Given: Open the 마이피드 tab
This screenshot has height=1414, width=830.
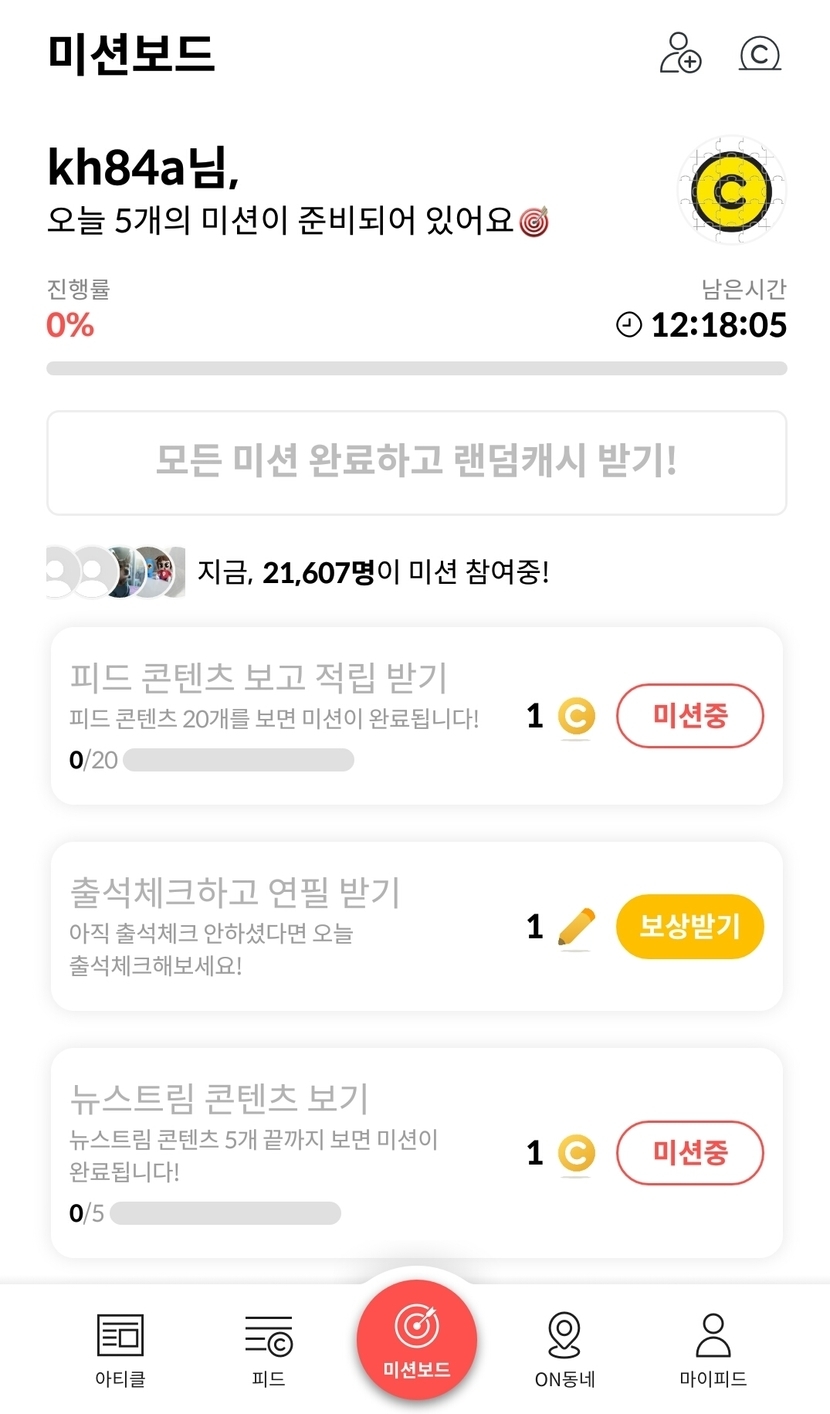Looking at the screenshot, I should coord(712,1350).
